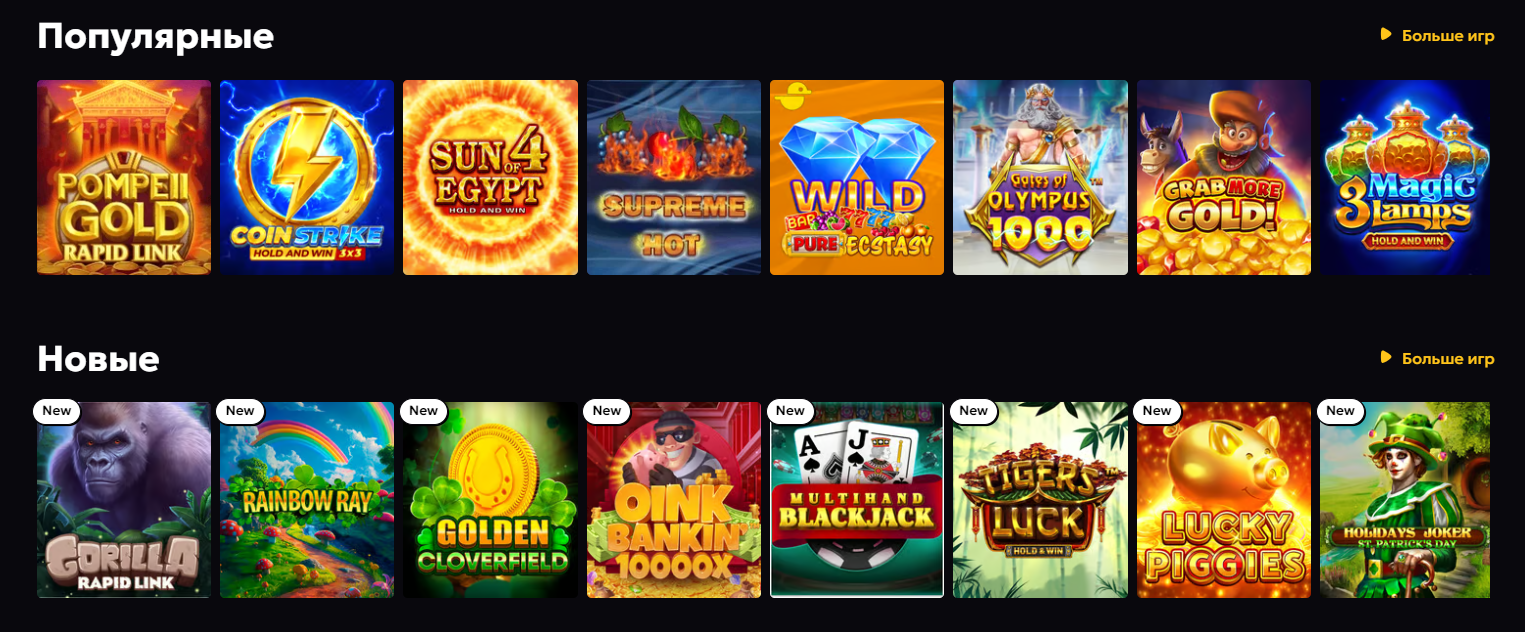Open the Pompeii Gold Rapid Link game
Image resolution: width=1525 pixels, height=632 pixels.
coord(124,177)
